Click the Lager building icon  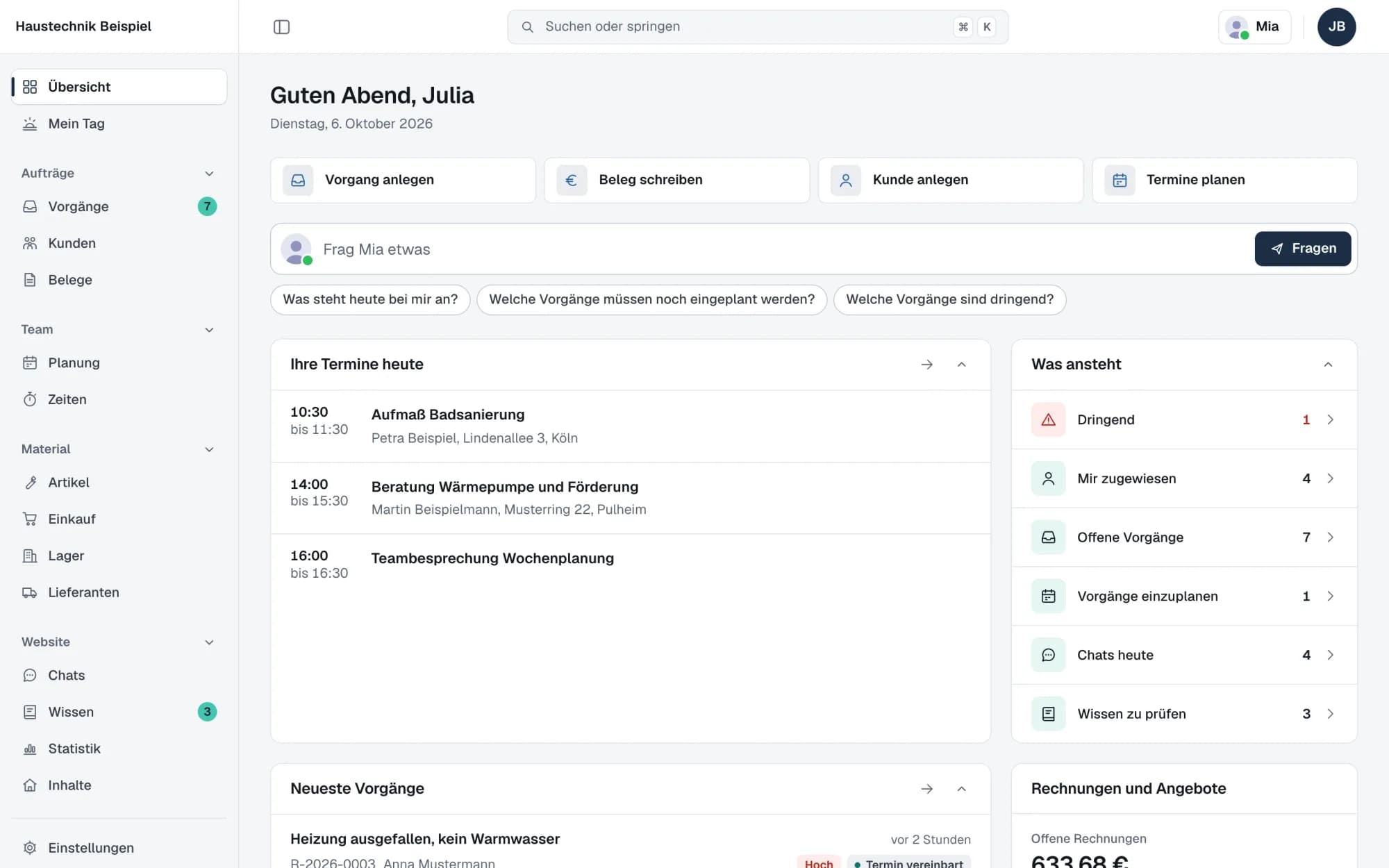pos(30,556)
